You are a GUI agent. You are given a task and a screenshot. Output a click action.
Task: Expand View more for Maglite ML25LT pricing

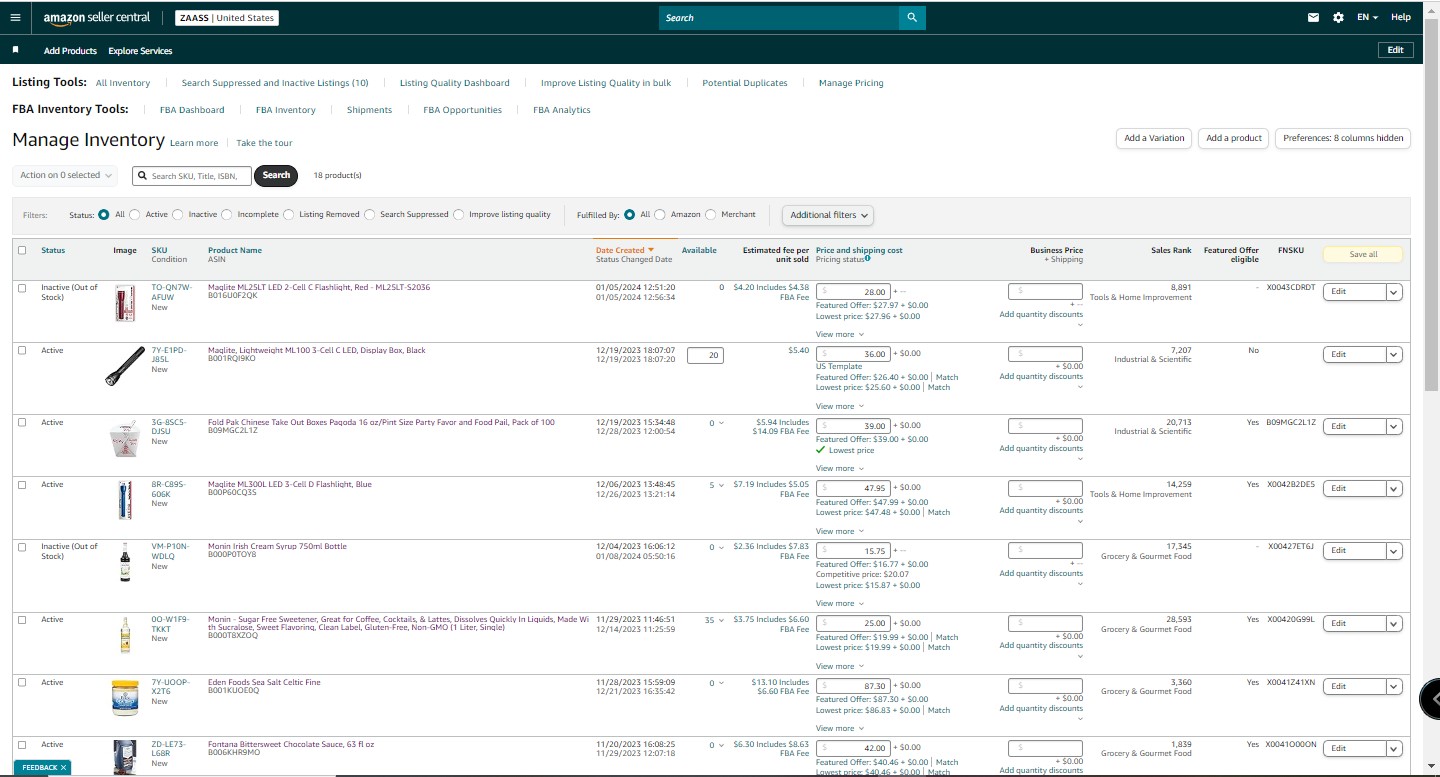pos(838,334)
